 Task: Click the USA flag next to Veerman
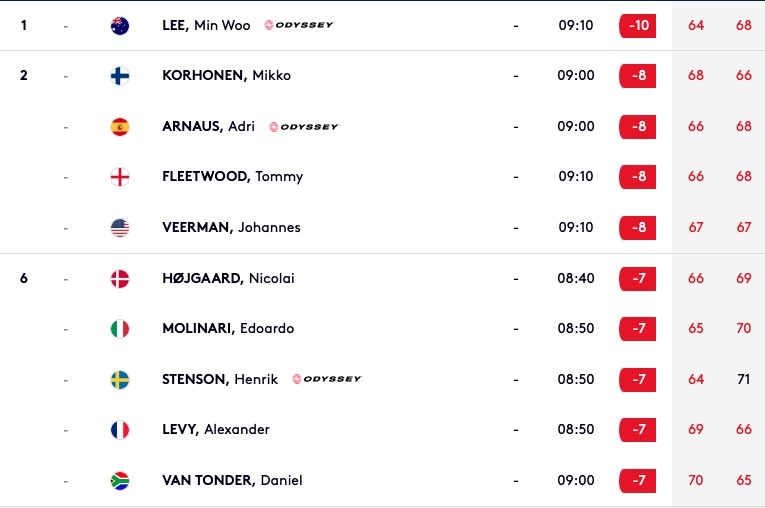[x=120, y=228]
